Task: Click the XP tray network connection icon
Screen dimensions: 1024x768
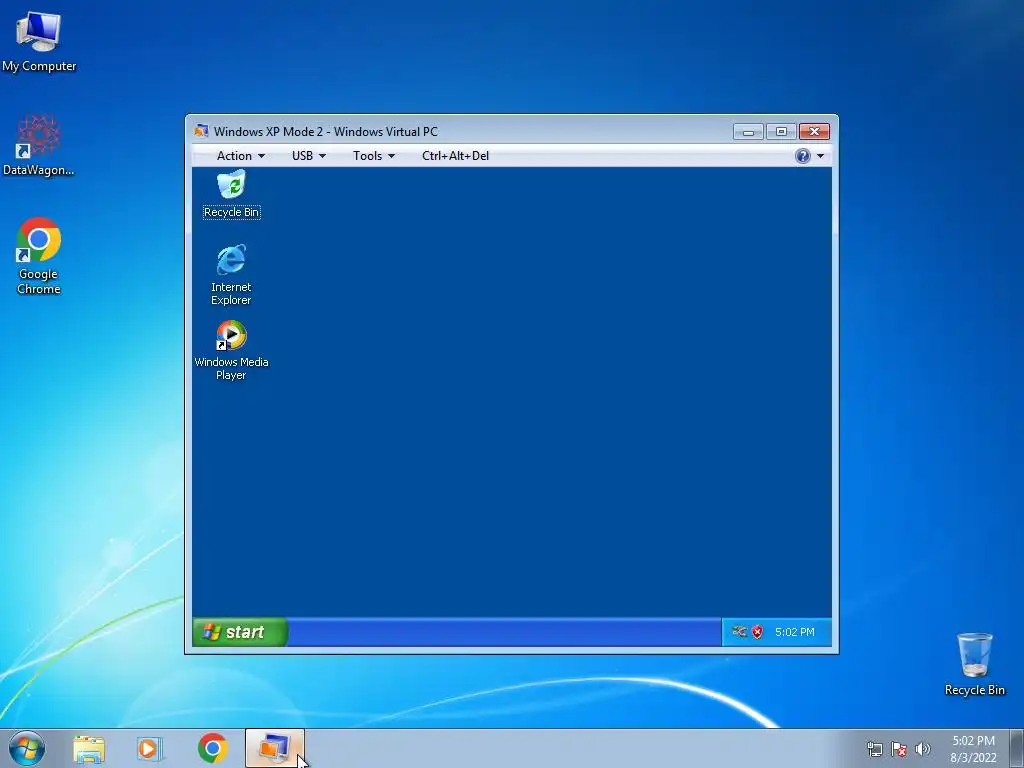Action: tap(739, 632)
